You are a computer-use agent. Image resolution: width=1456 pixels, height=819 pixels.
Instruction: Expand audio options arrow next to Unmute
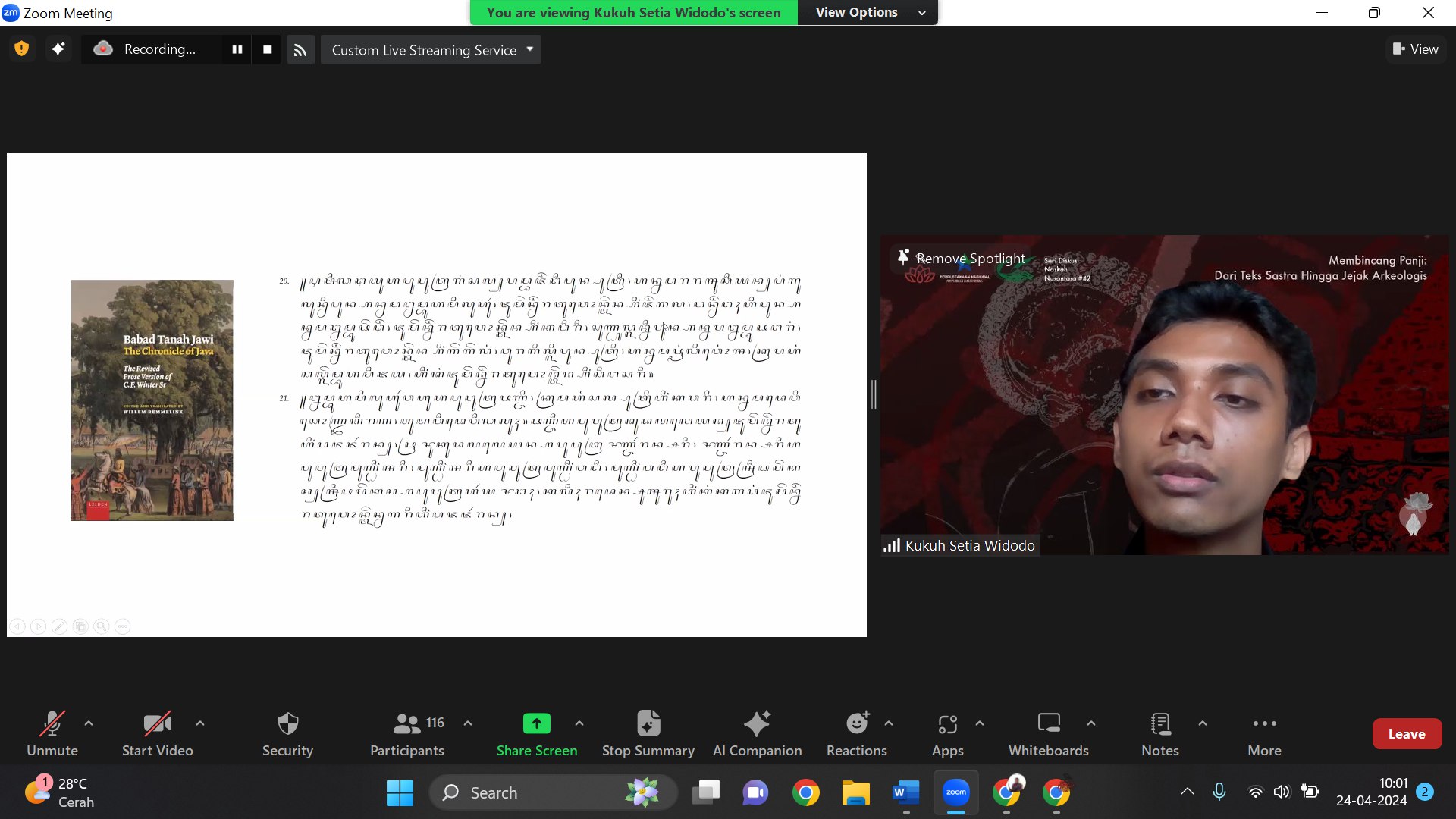(x=89, y=723)
